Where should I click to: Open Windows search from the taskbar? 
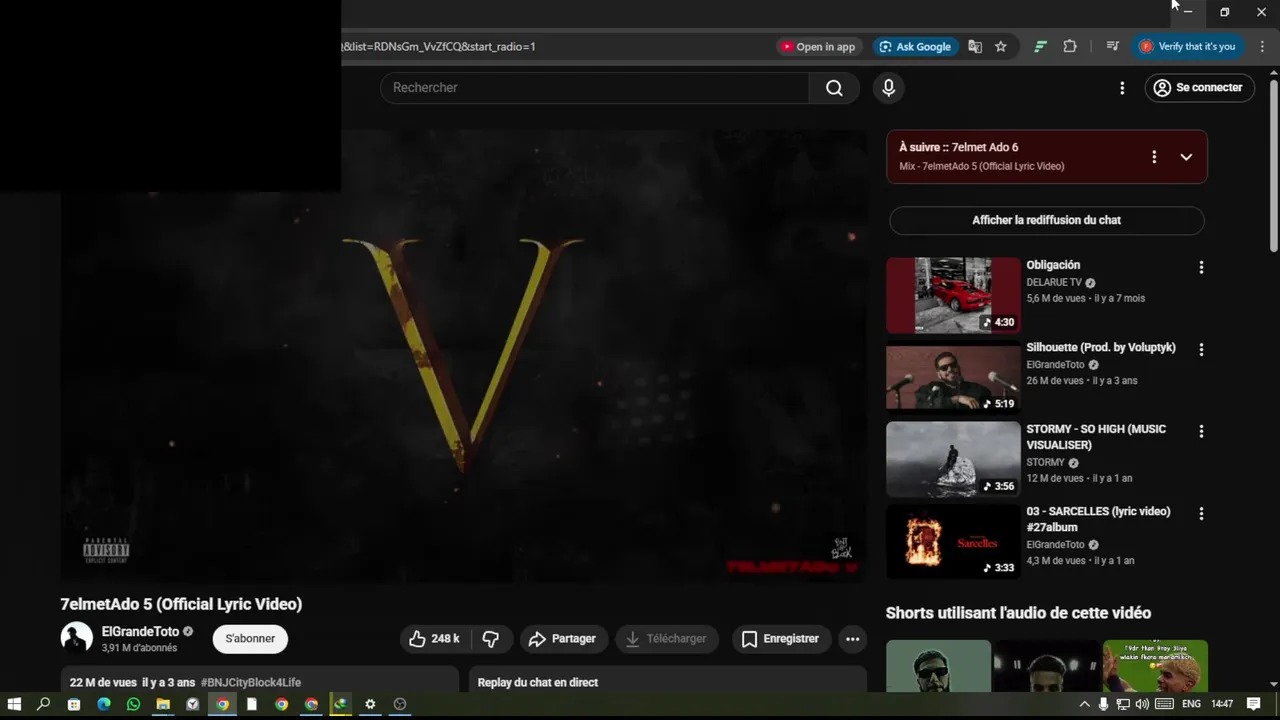pyautogui.click(x=43, y=704)
